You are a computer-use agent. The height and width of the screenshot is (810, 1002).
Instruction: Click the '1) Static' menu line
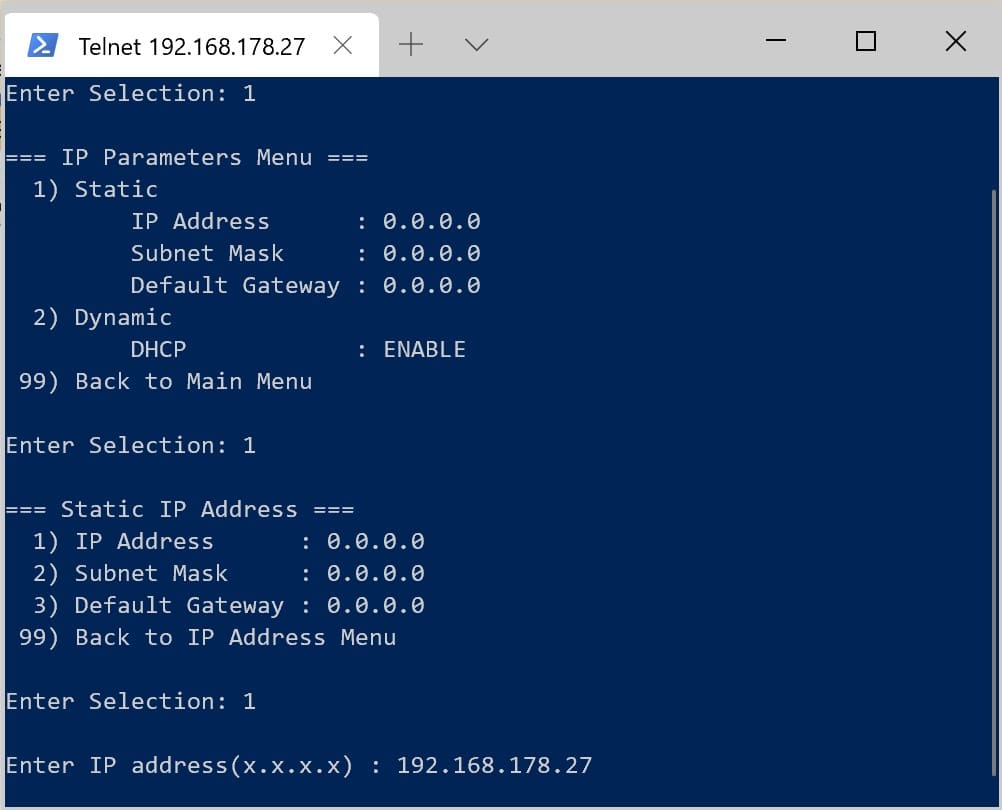click(x=95, y=189)
